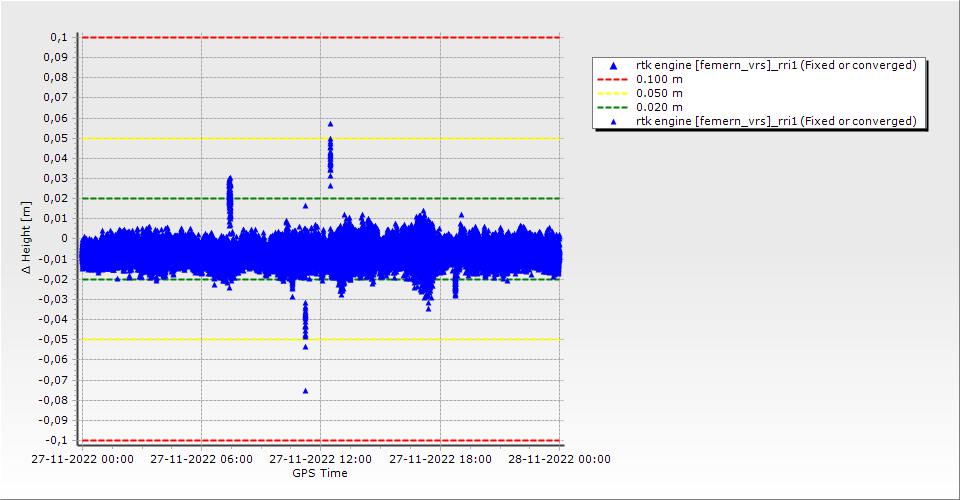960x500 pixels.
Task: Click the 27-11-2022 12:00 time tick label
Action: pyautogui.click(x=320, y=460)
